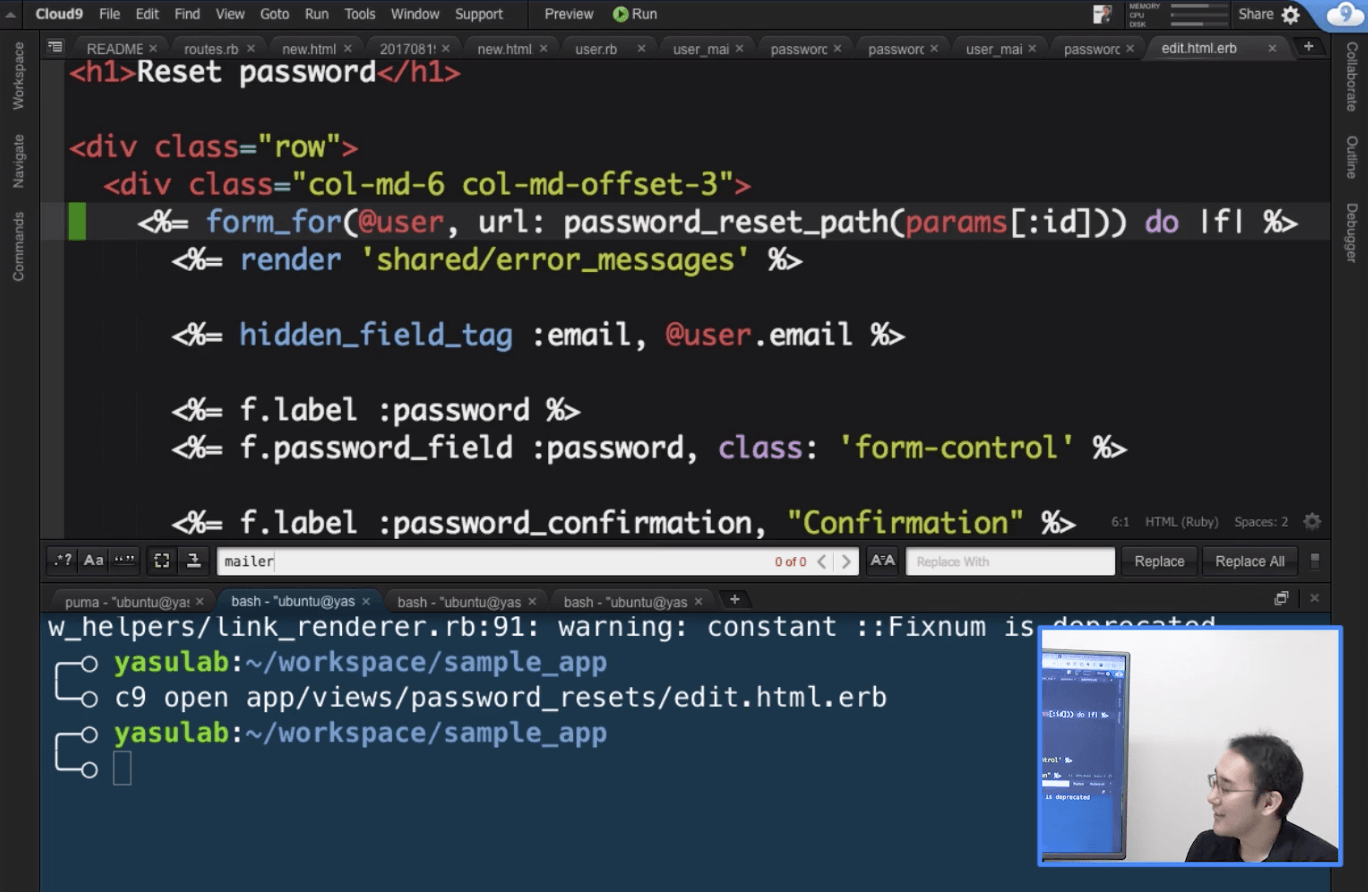
Task: Close the README tab
Action: 153,48
